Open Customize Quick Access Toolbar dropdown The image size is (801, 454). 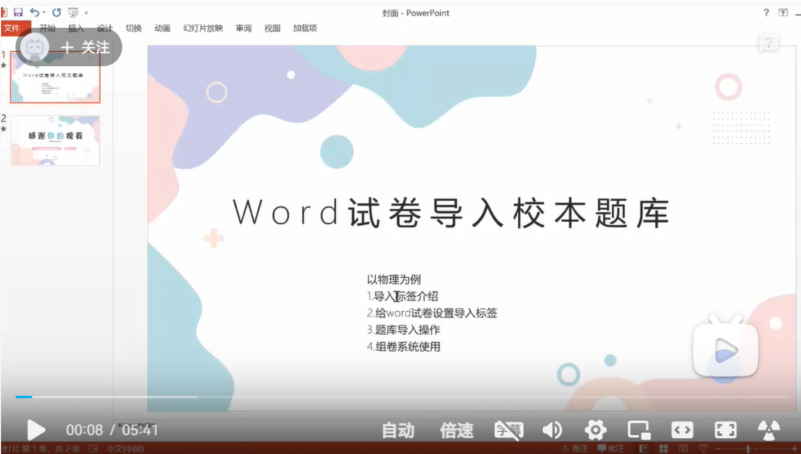click(86, 12)
